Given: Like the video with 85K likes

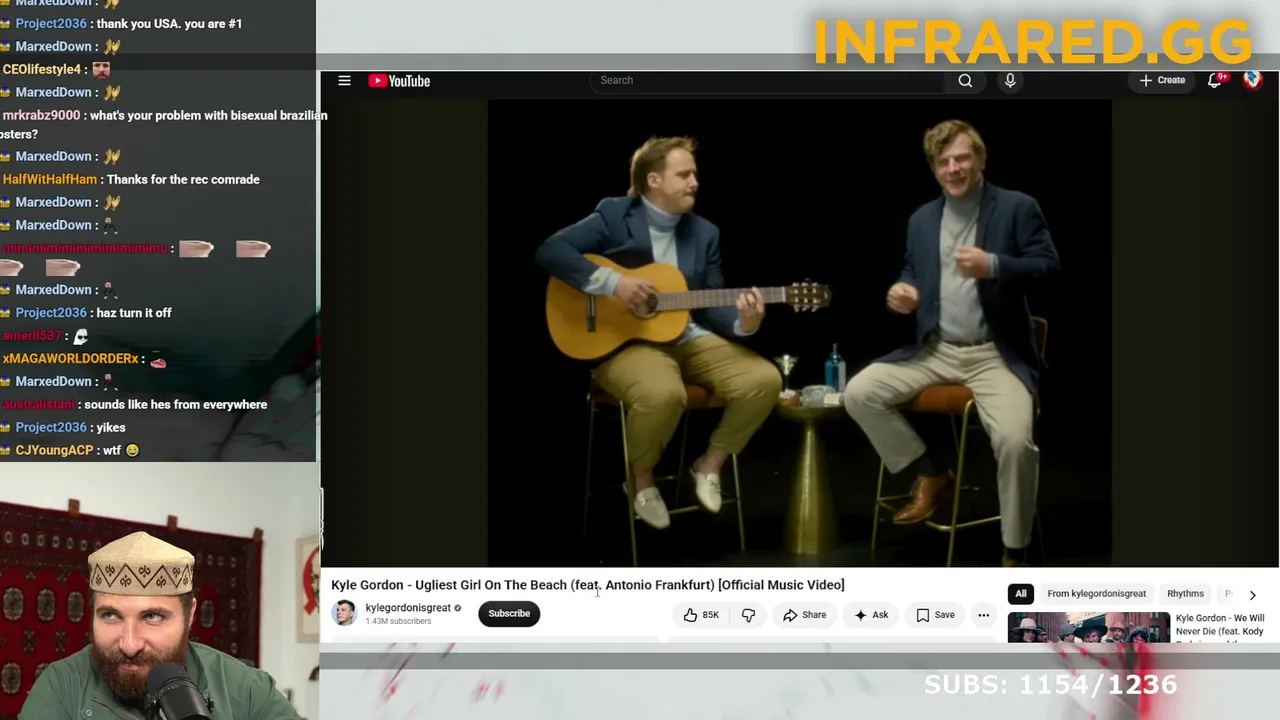Looking at the screenshot, I should [701, 615].
